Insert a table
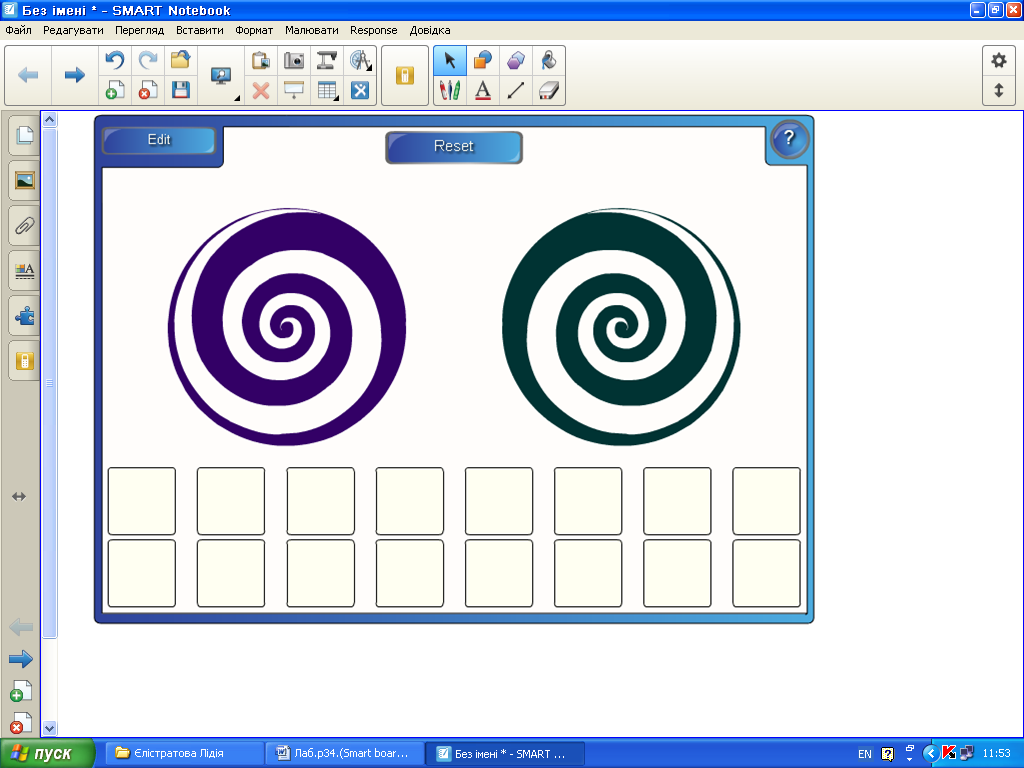This screenshot has height=768, width=1024. click(327, 90)
